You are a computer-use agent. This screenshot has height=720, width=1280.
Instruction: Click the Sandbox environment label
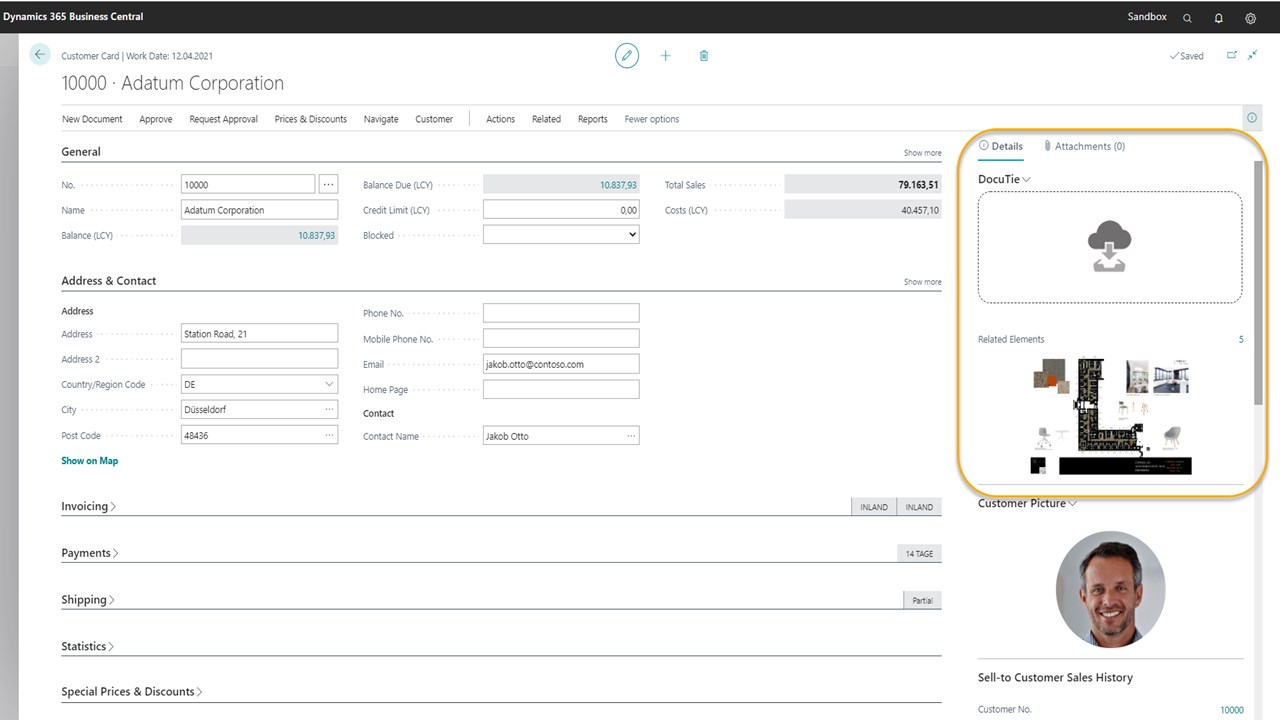1147,17
